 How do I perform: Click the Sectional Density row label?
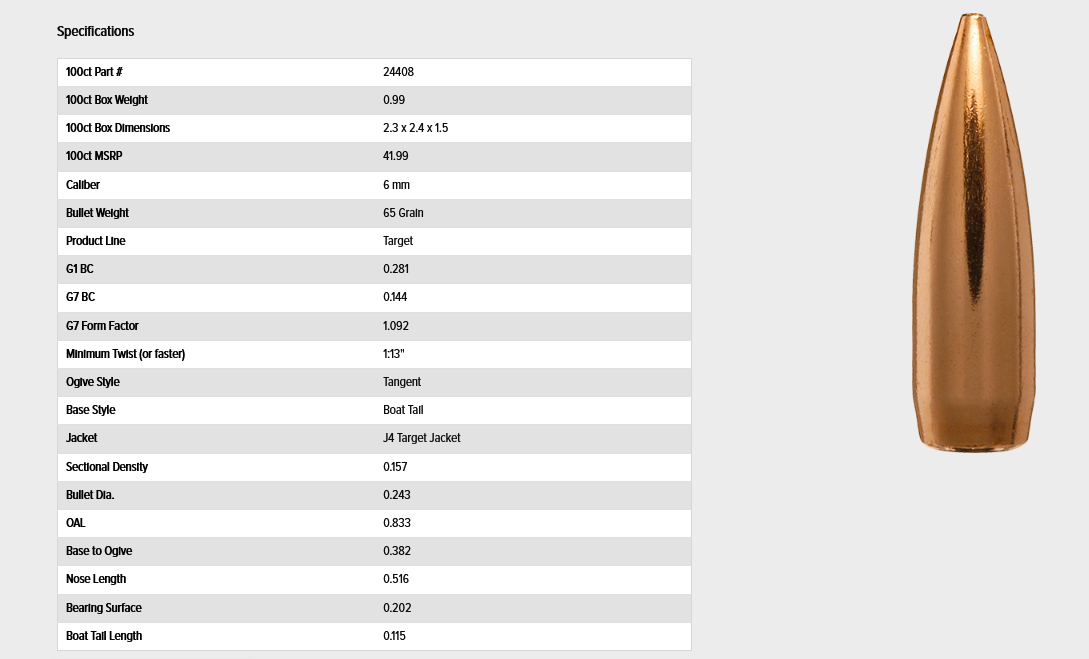tap(106, 467)
